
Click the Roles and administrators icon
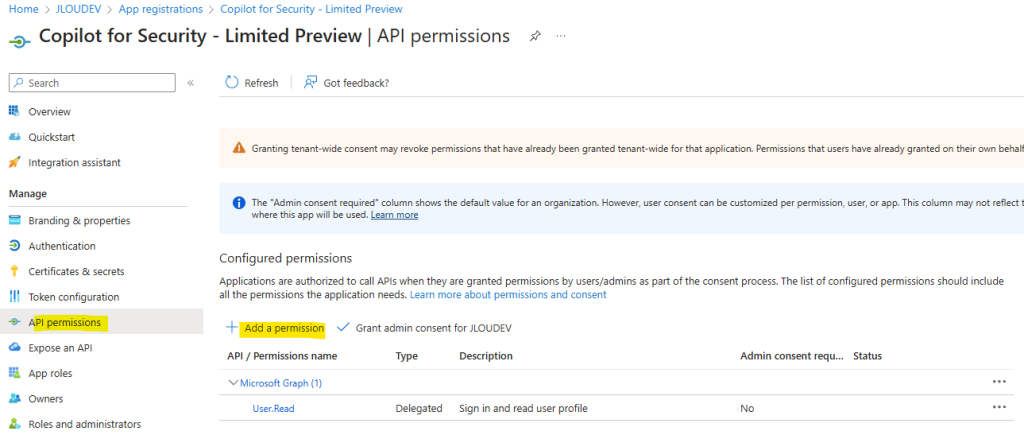(x=14, y=424)
